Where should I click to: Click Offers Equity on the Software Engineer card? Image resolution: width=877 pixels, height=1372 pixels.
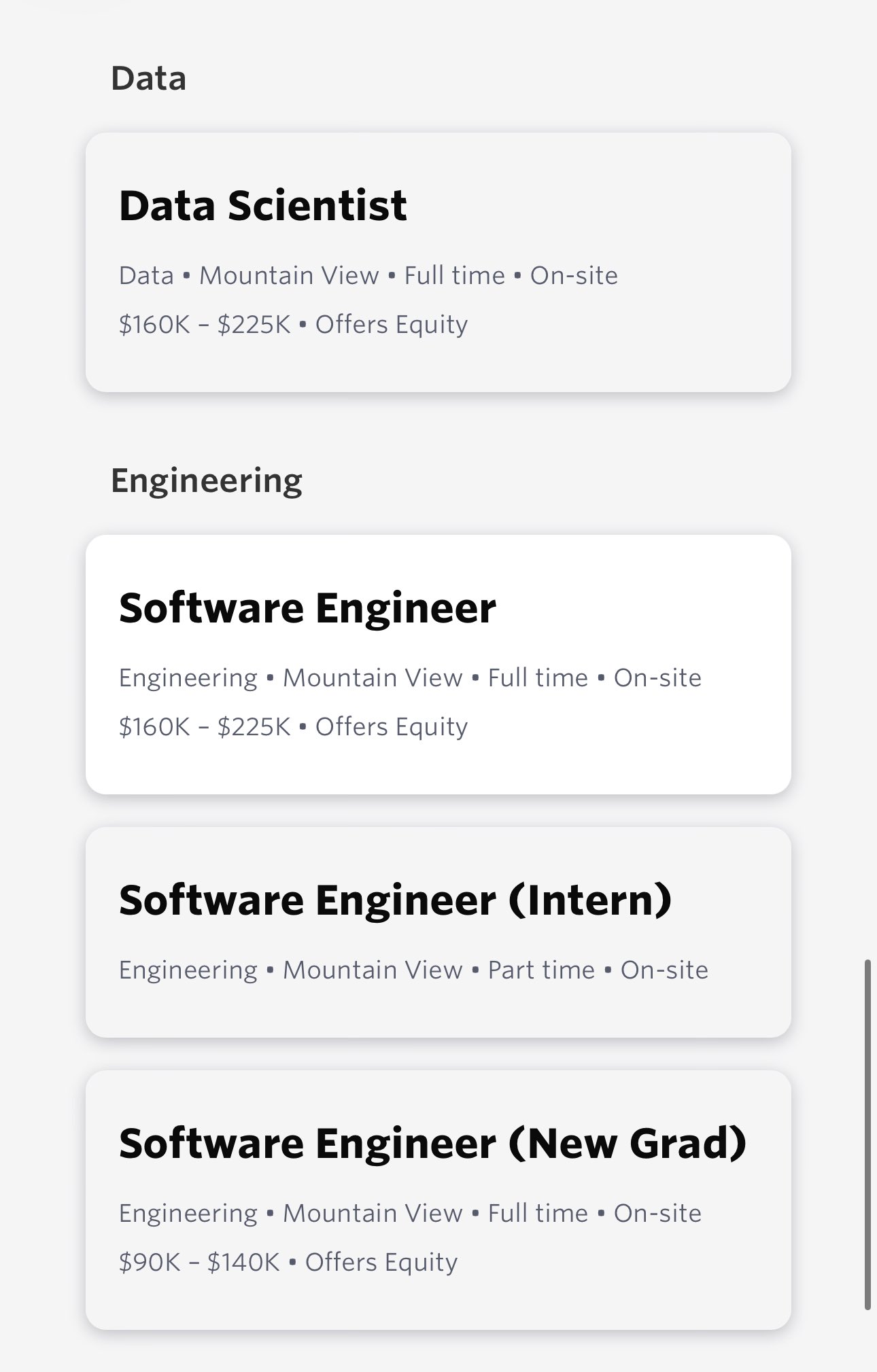pos(392,727)
